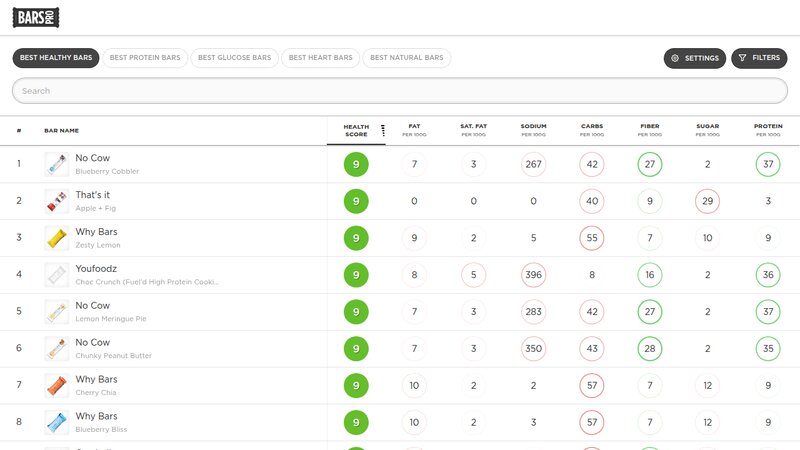Click sodium value 396 for Youfoodz

[x=534, y=275]
